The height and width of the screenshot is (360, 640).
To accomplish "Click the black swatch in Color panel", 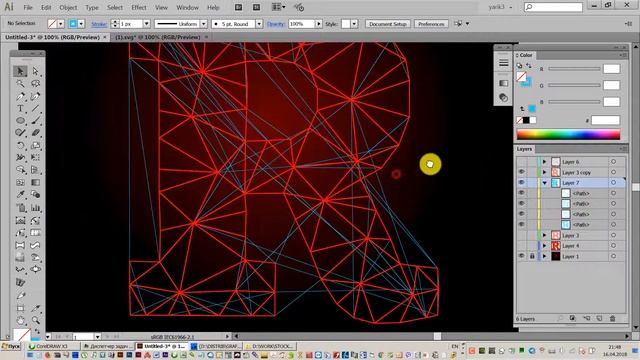I will [x=526, y=120].
